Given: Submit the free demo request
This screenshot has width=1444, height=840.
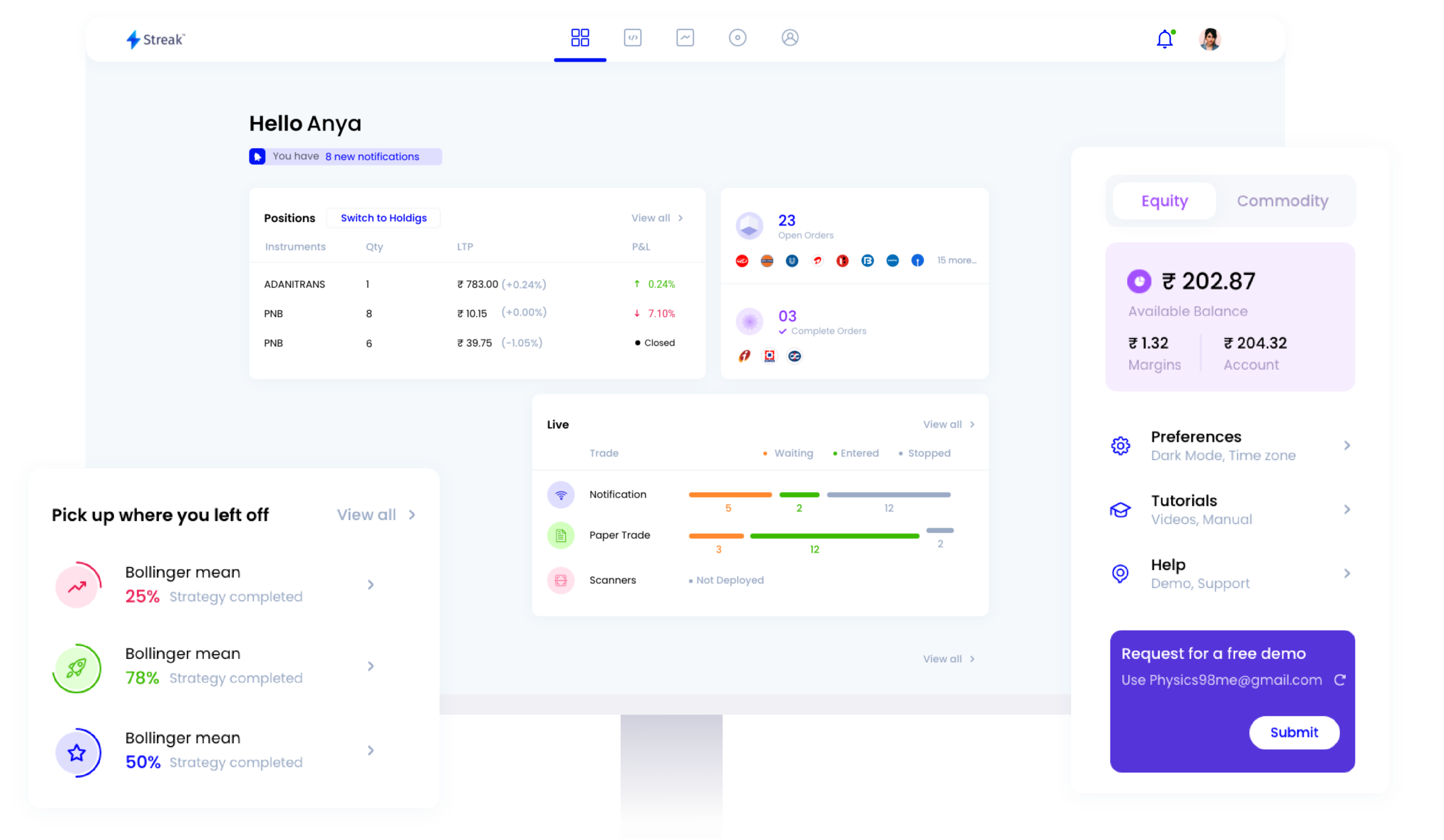Looking at the screenshot, I should (x=1294, y=732).
